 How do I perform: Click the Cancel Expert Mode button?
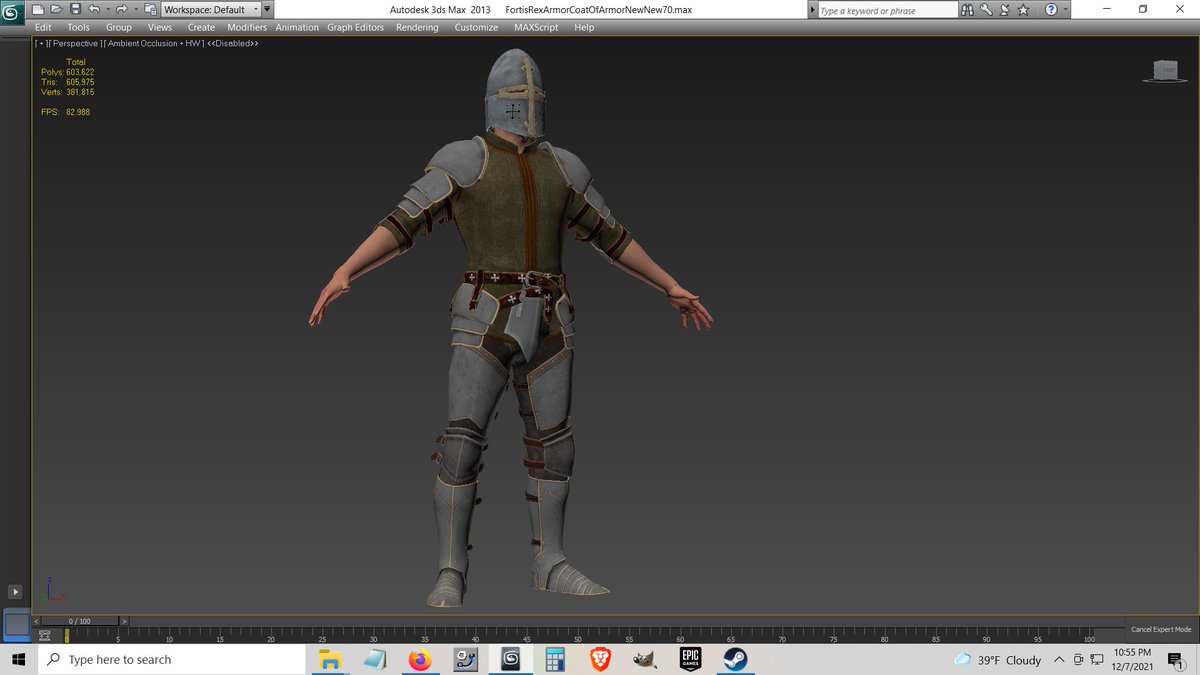1161,630
